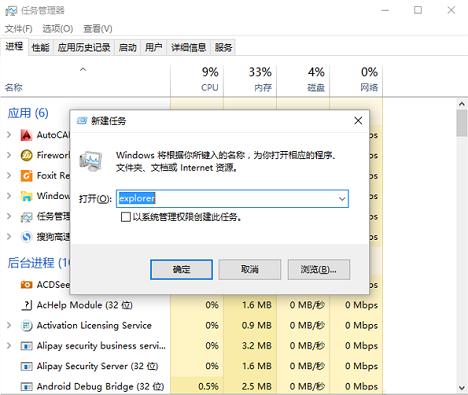Sort by the CPU column header

(x=197, y=80)
